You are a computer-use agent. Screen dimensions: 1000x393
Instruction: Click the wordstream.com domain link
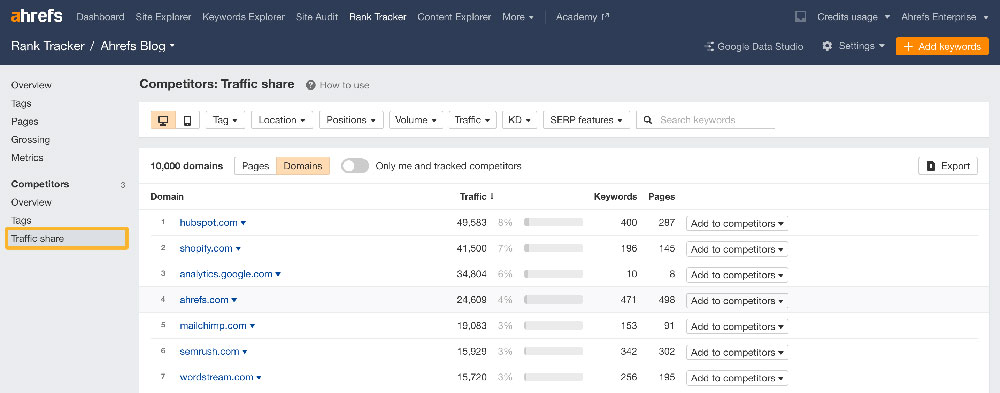pyautogui.click(x=216, y=377)
